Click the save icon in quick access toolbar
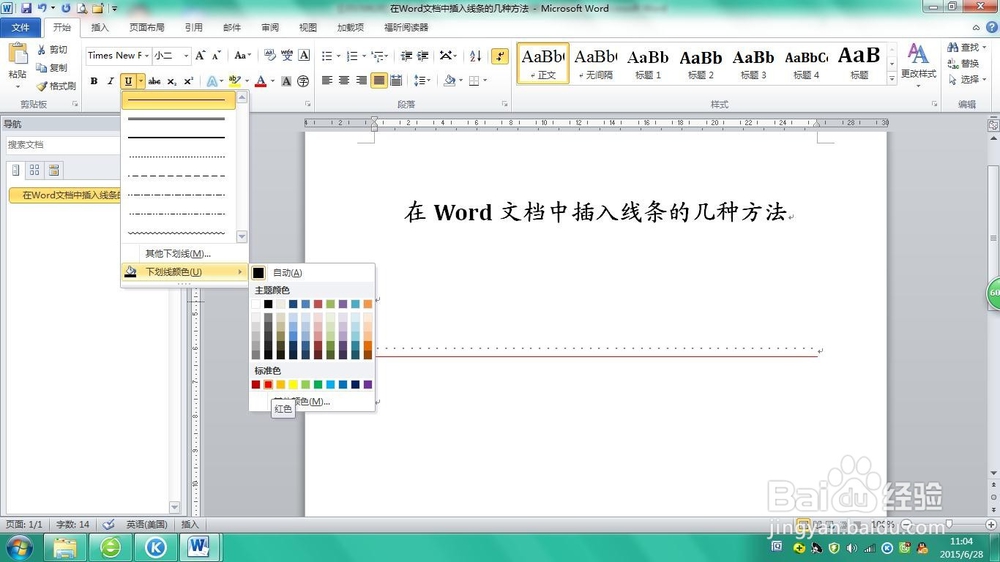Viewport: 1000px width, 562px height. (26, 8)
